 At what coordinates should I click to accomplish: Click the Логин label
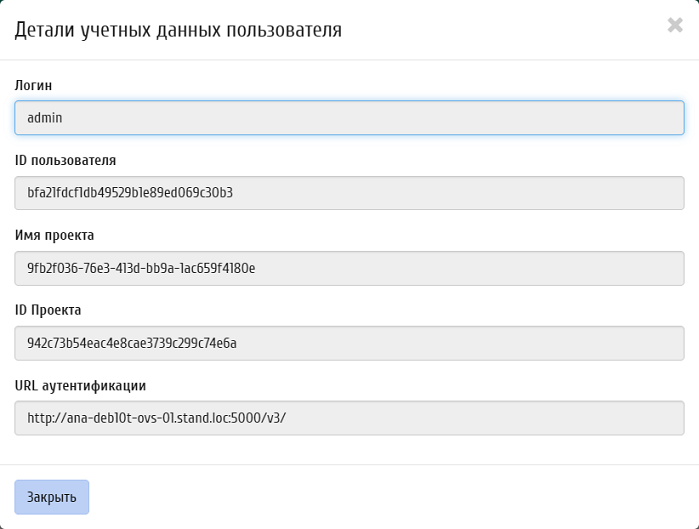click(34, 86)
